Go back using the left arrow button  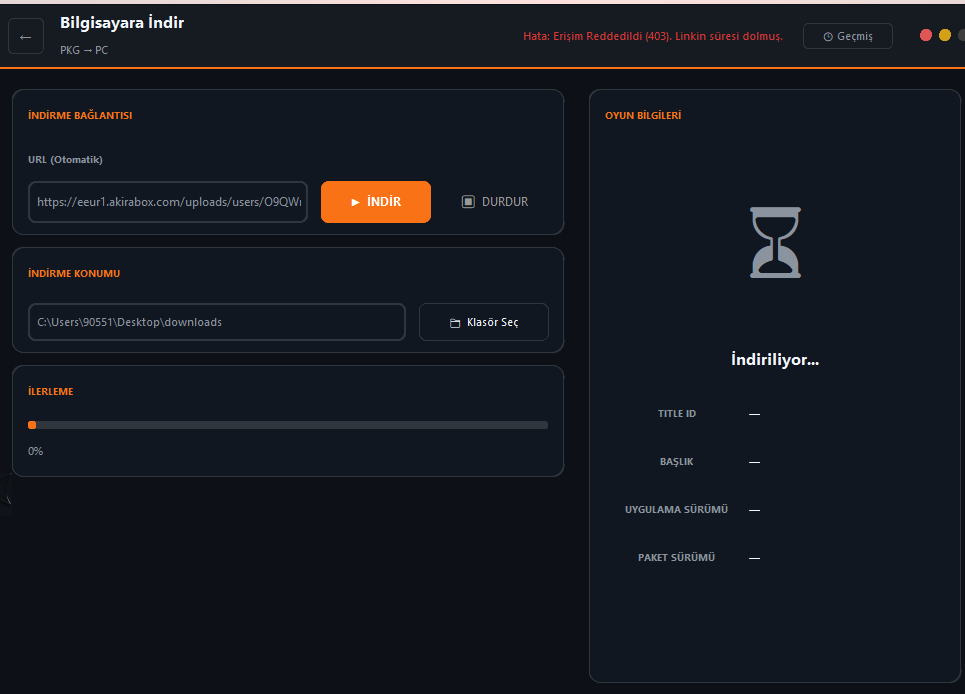(26, 36)
